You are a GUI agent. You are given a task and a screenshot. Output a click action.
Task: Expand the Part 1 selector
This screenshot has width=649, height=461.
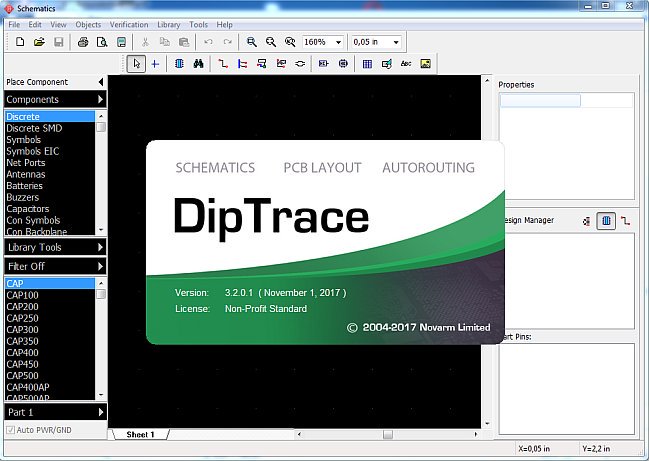pos(100,412)
